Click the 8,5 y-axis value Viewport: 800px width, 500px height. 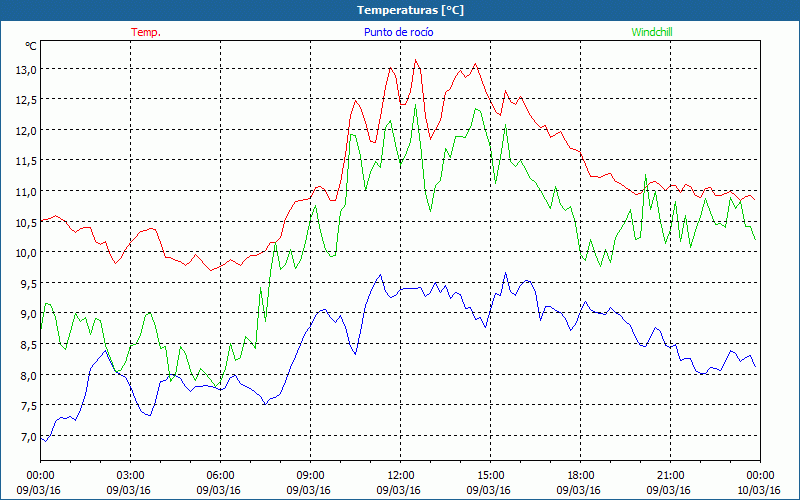click(x=28, y=345)
